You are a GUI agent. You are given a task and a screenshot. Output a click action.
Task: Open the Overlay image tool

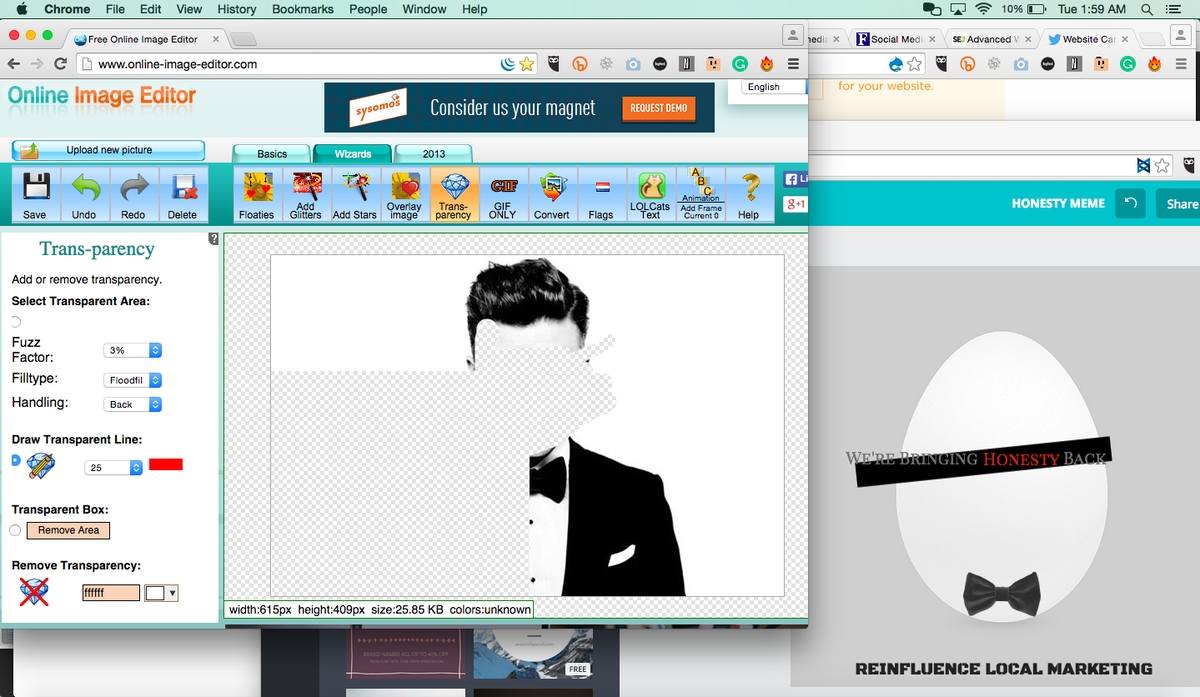tap(404, 193)
